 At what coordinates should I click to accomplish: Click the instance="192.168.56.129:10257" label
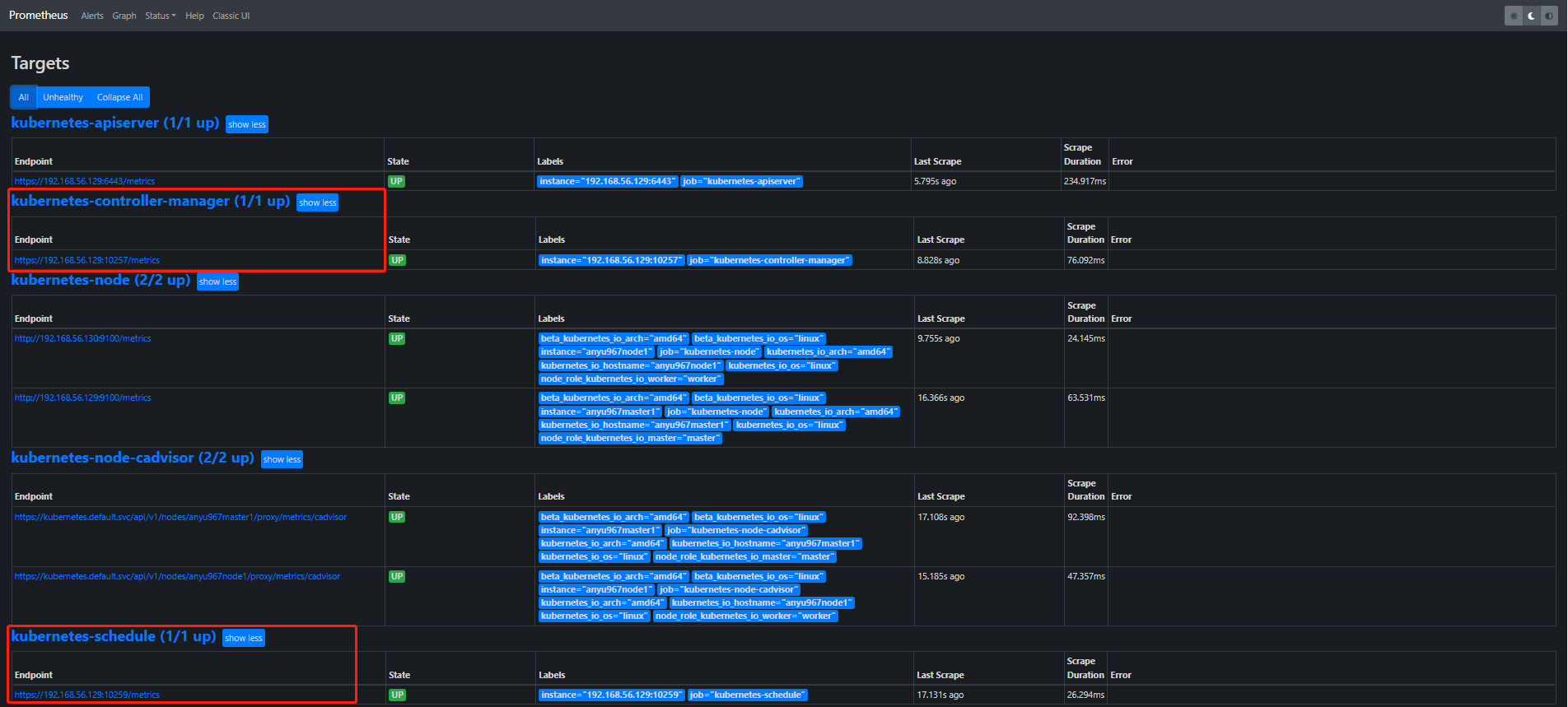coord(612,260)
